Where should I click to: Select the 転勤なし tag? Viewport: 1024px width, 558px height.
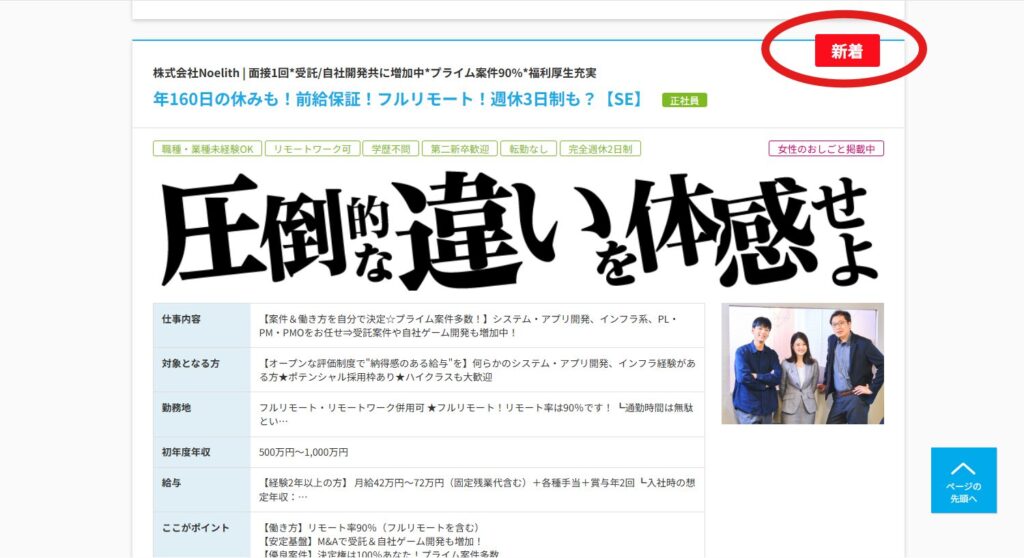tap(527, 149)
